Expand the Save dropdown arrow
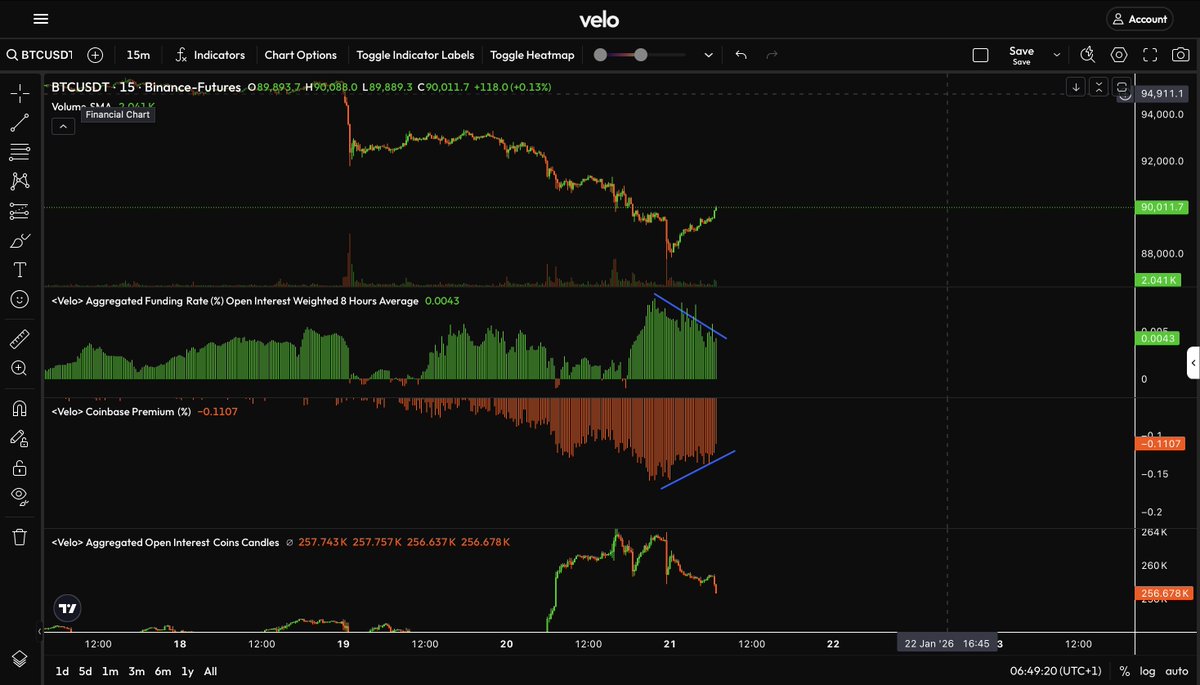The height and width of the screenshot is (685, 1200). 1057,55
